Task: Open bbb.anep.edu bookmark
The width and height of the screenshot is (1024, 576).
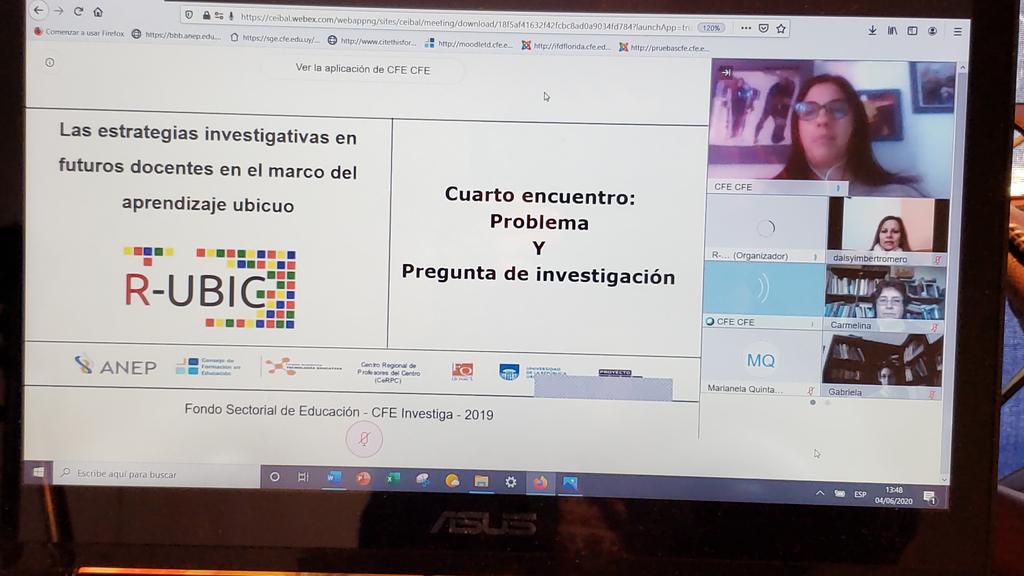Action: 176,35
